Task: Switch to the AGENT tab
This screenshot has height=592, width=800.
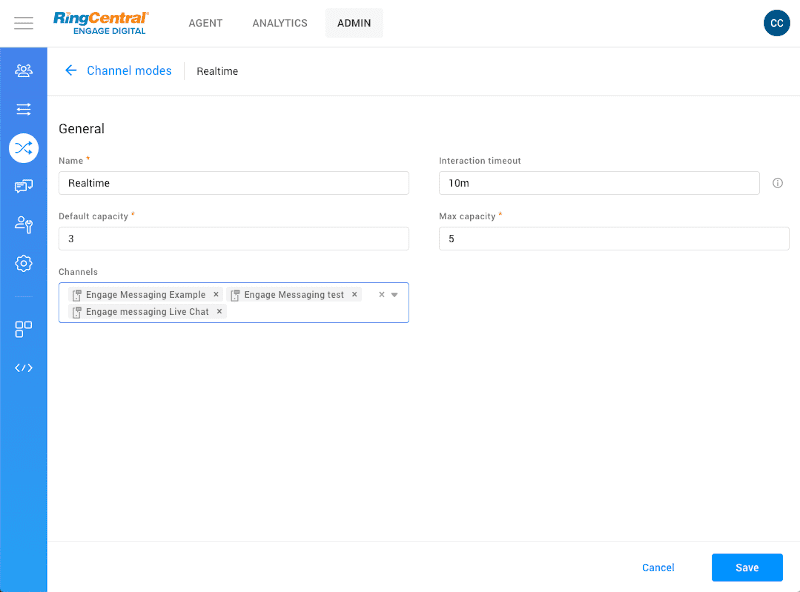Action: (205, 23)
